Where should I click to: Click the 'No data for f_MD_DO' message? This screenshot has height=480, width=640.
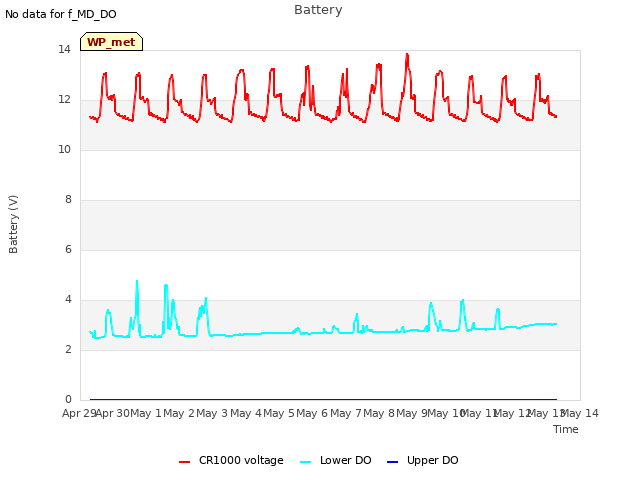tap(61, 14)
